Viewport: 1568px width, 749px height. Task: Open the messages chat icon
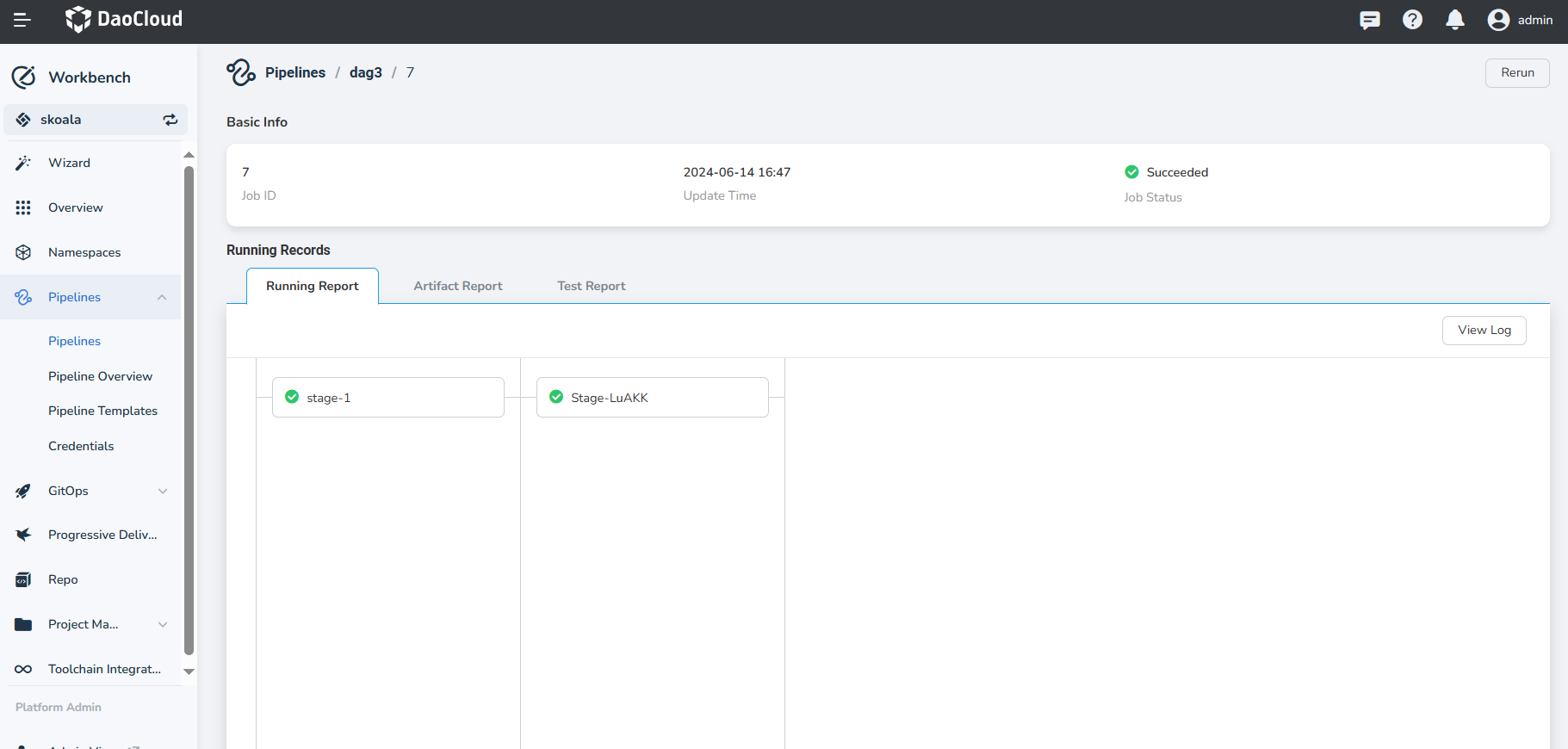tap(1369, 20)
